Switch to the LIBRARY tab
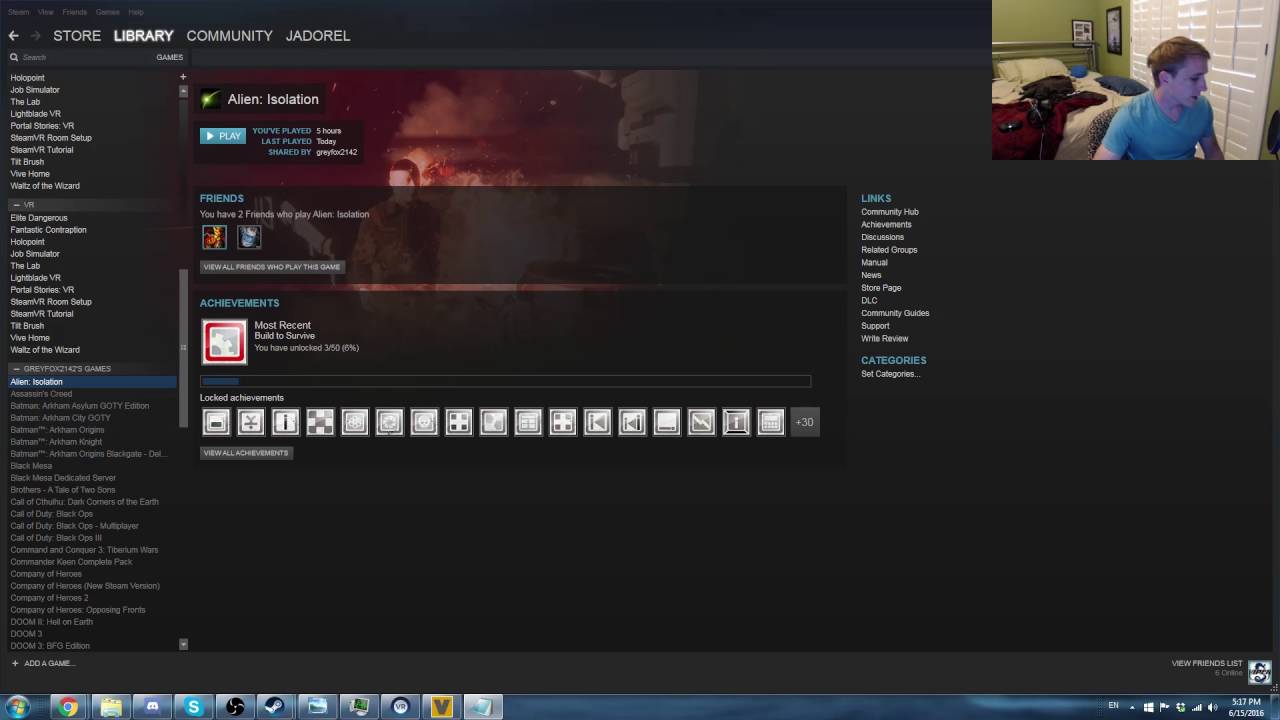Image resolution: width=1280 pixels, height=720 pixels. click(143, 36)
